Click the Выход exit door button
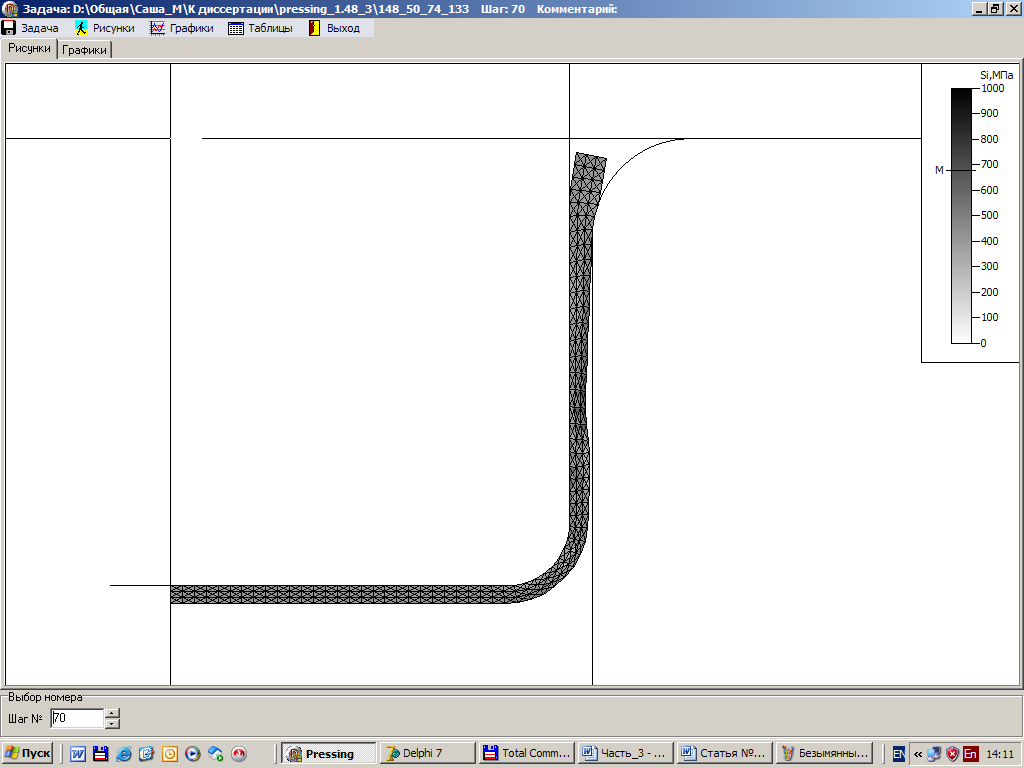 coord(334,28)
